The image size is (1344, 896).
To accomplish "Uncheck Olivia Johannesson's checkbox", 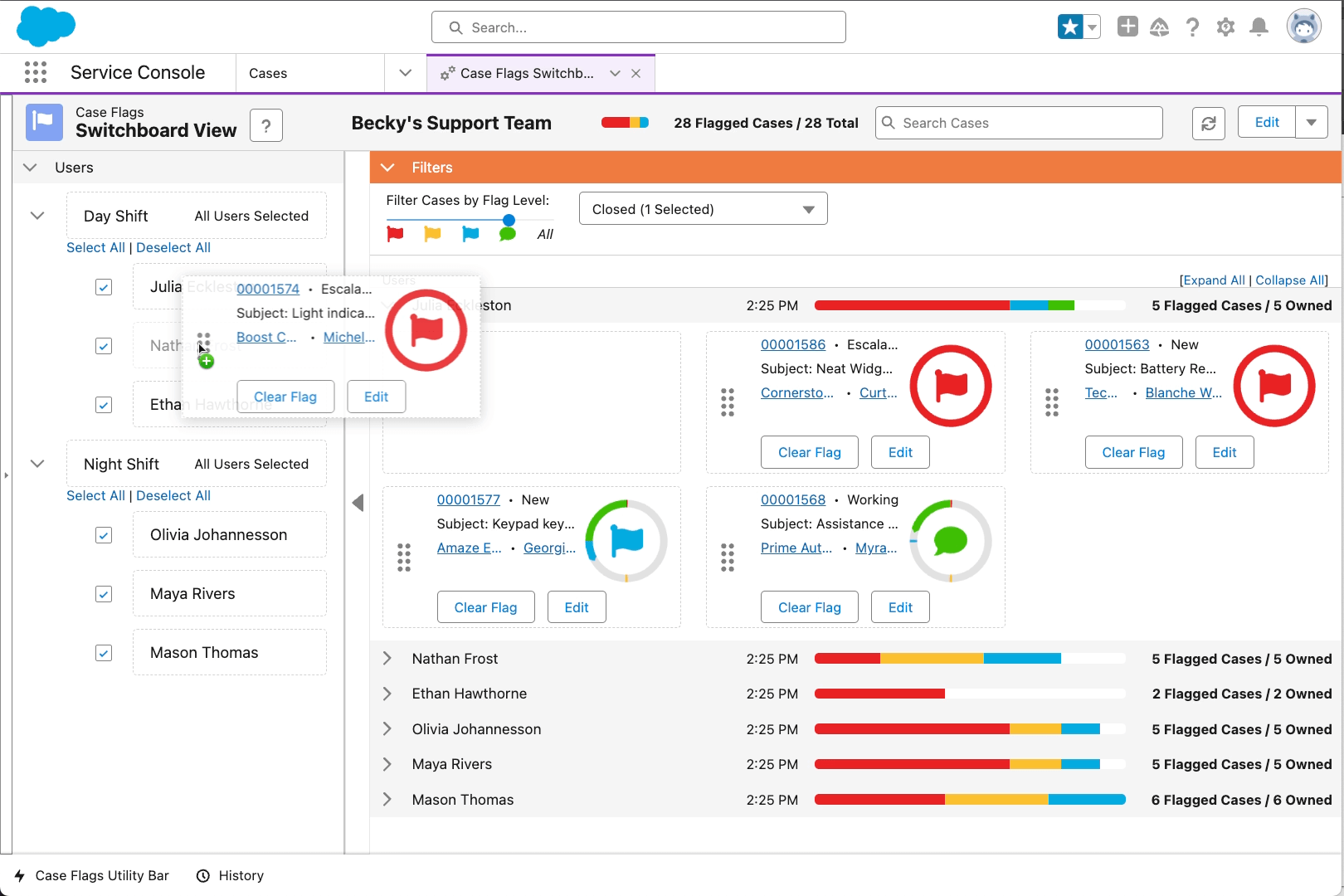I will click(x=103, y=535).
